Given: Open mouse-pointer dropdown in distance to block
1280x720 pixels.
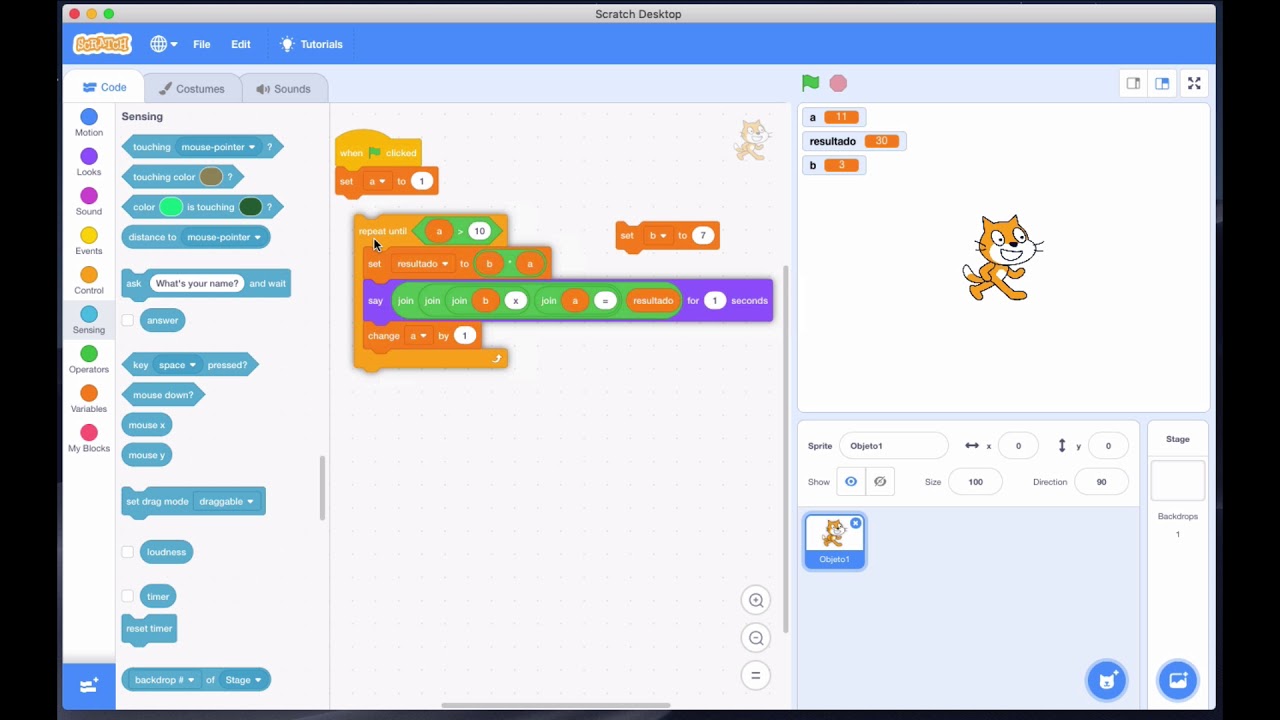Looking at the screenshot, I should click(x=224, y=237).
